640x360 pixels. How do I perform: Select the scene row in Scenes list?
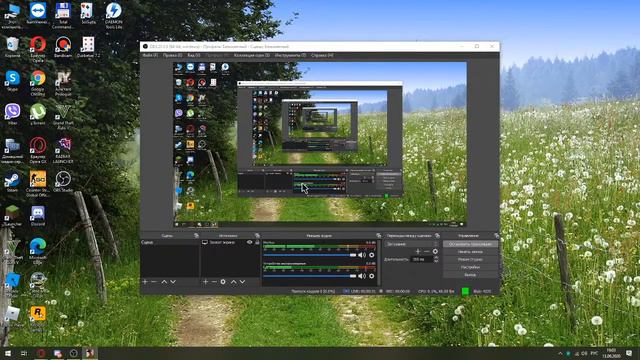(170, 242)
